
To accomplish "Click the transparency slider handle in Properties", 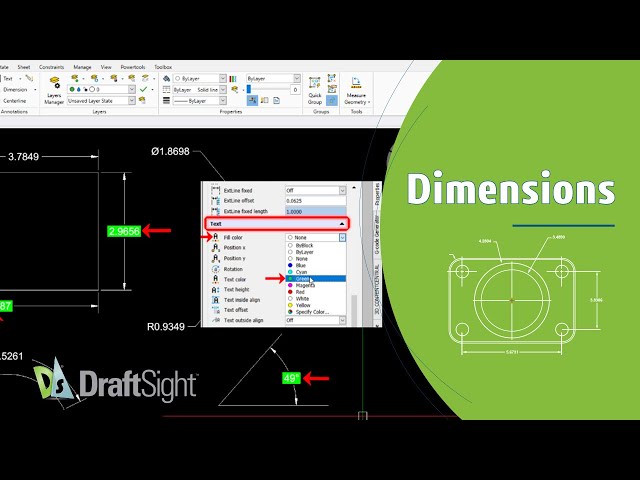I will click(249, 89).
